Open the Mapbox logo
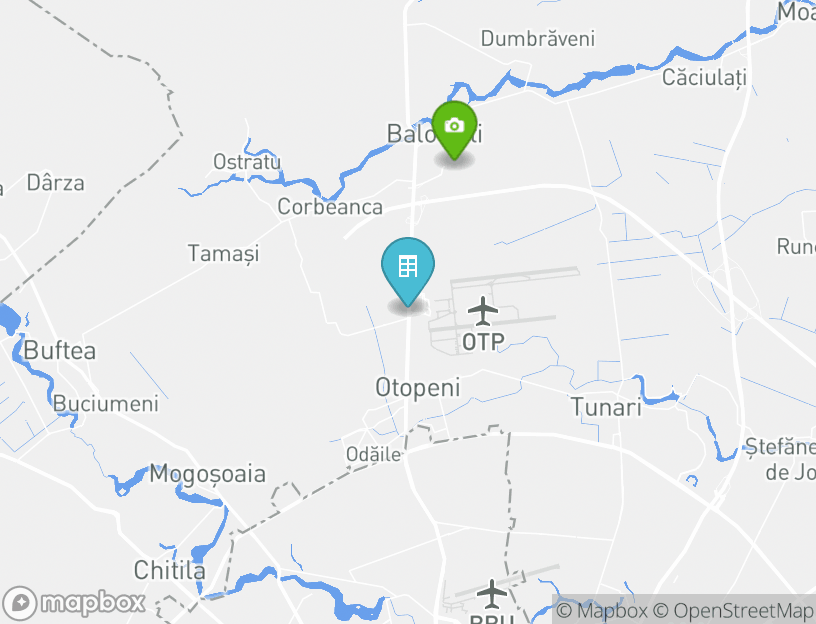Viewport: 816px width, 624px height. 74,604
